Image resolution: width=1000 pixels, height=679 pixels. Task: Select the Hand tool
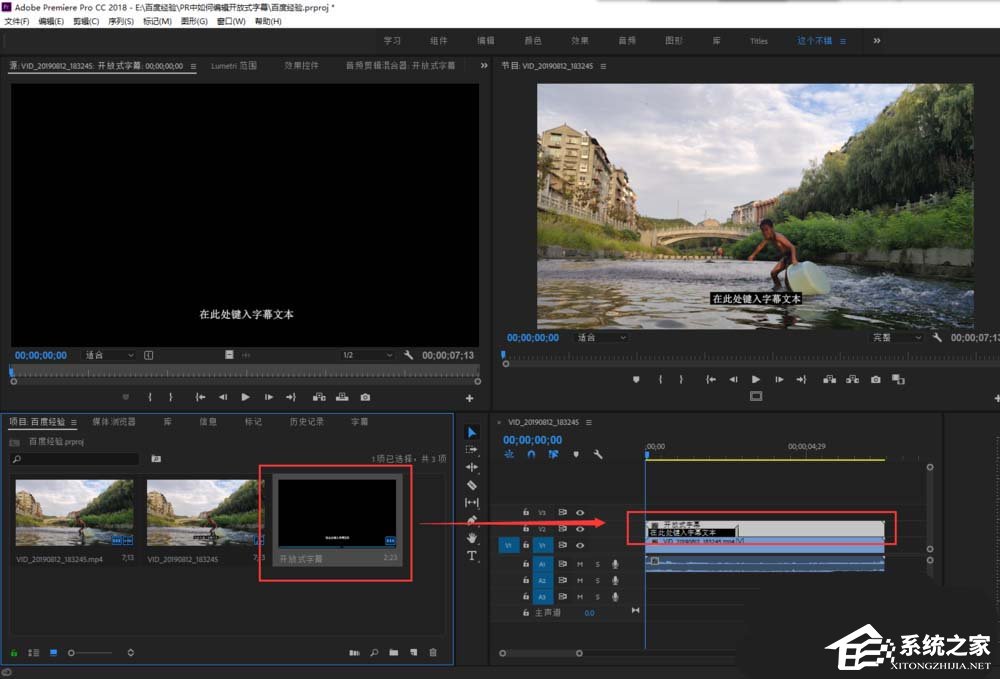472,538
